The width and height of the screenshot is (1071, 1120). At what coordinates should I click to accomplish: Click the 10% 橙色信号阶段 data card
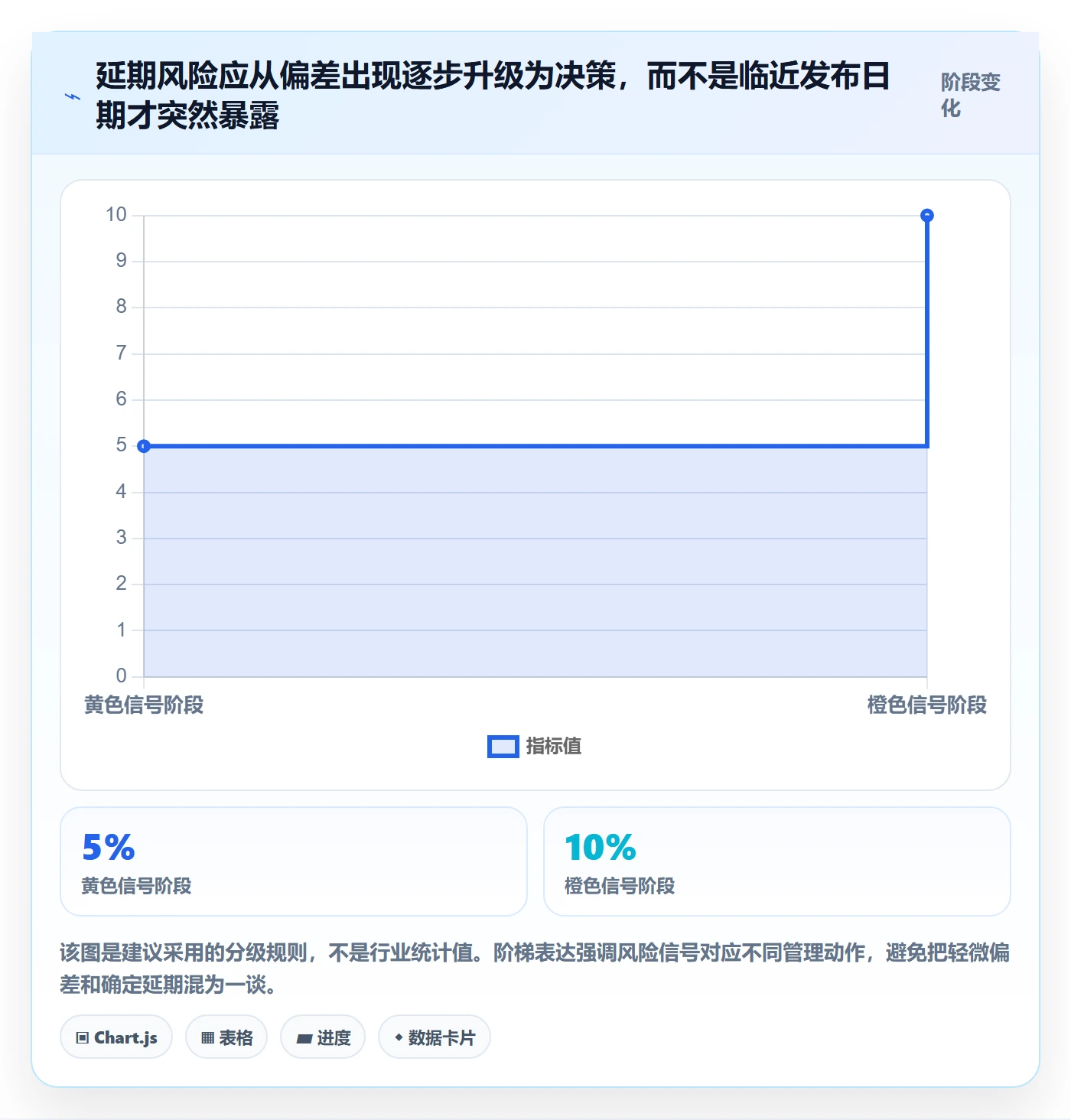pyautogui.click(x=777, y=861)
